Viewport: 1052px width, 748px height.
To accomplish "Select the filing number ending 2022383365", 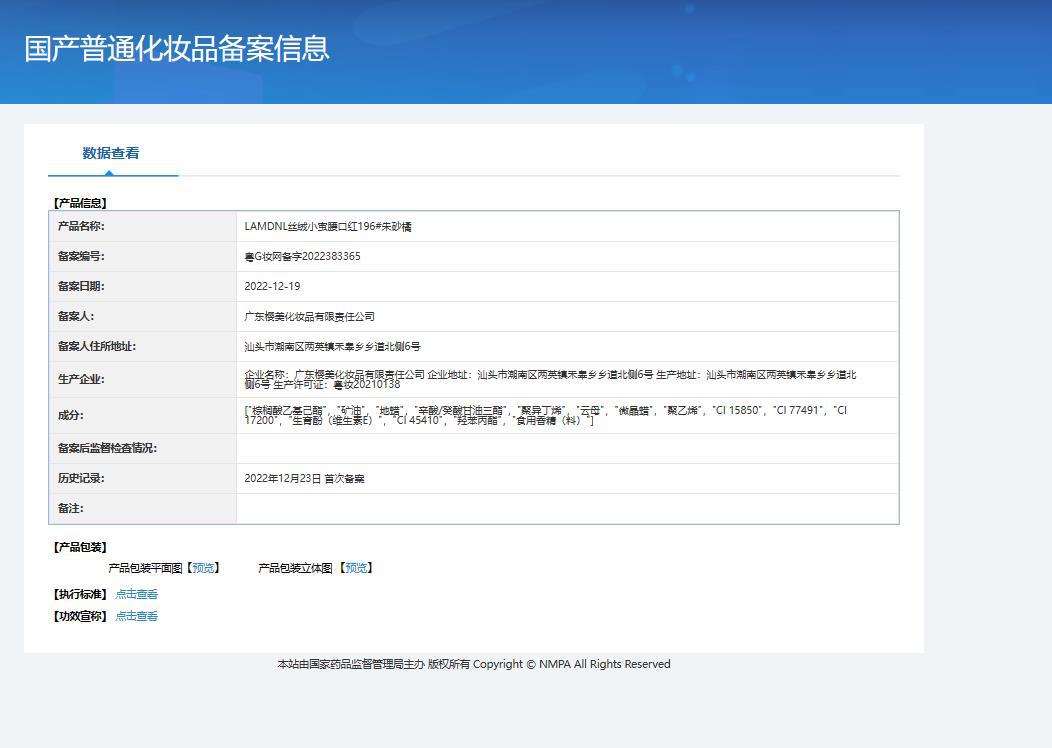I will tap(303, 256).
